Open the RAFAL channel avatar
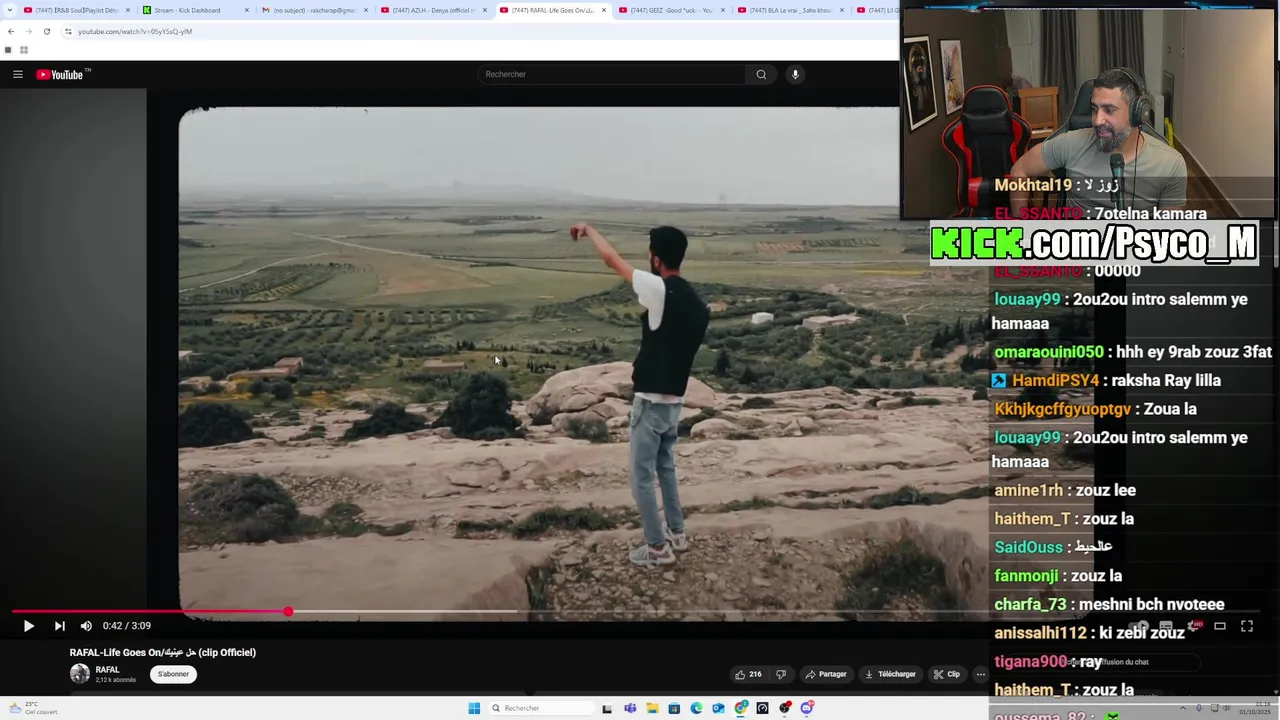 click(x=80, y=674)
